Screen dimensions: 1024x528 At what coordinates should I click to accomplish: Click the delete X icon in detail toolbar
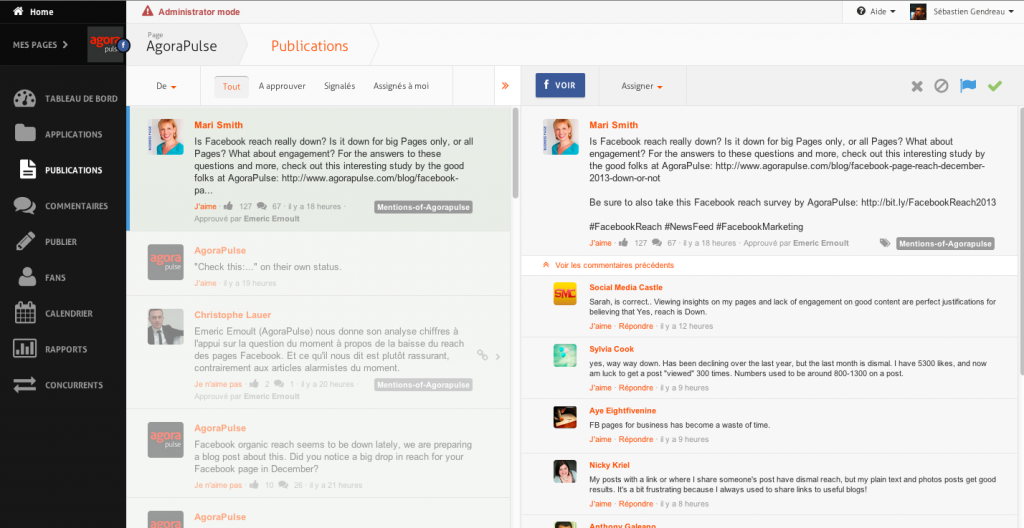917,86
